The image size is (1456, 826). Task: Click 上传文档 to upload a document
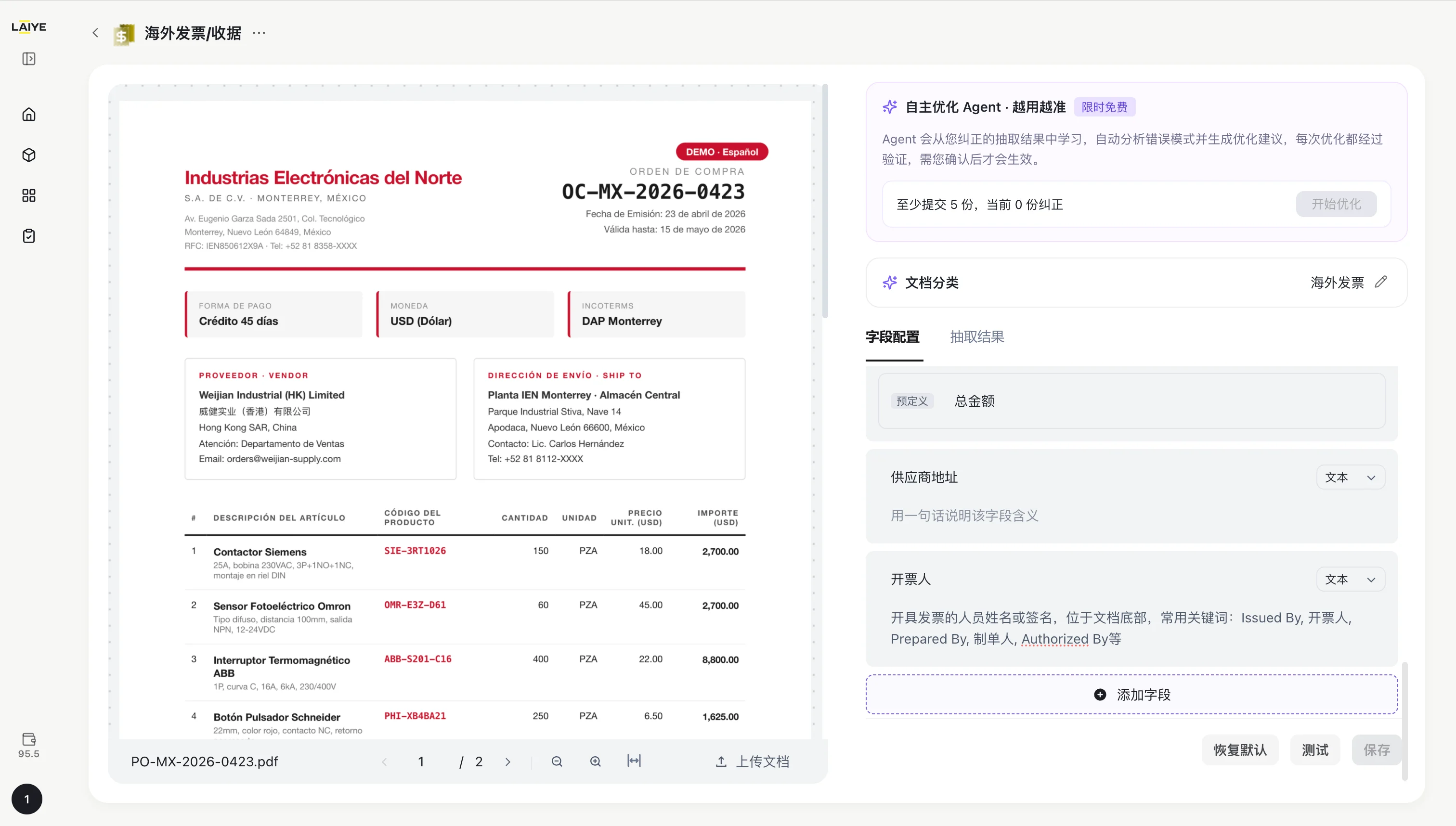[x=753, y=762]
